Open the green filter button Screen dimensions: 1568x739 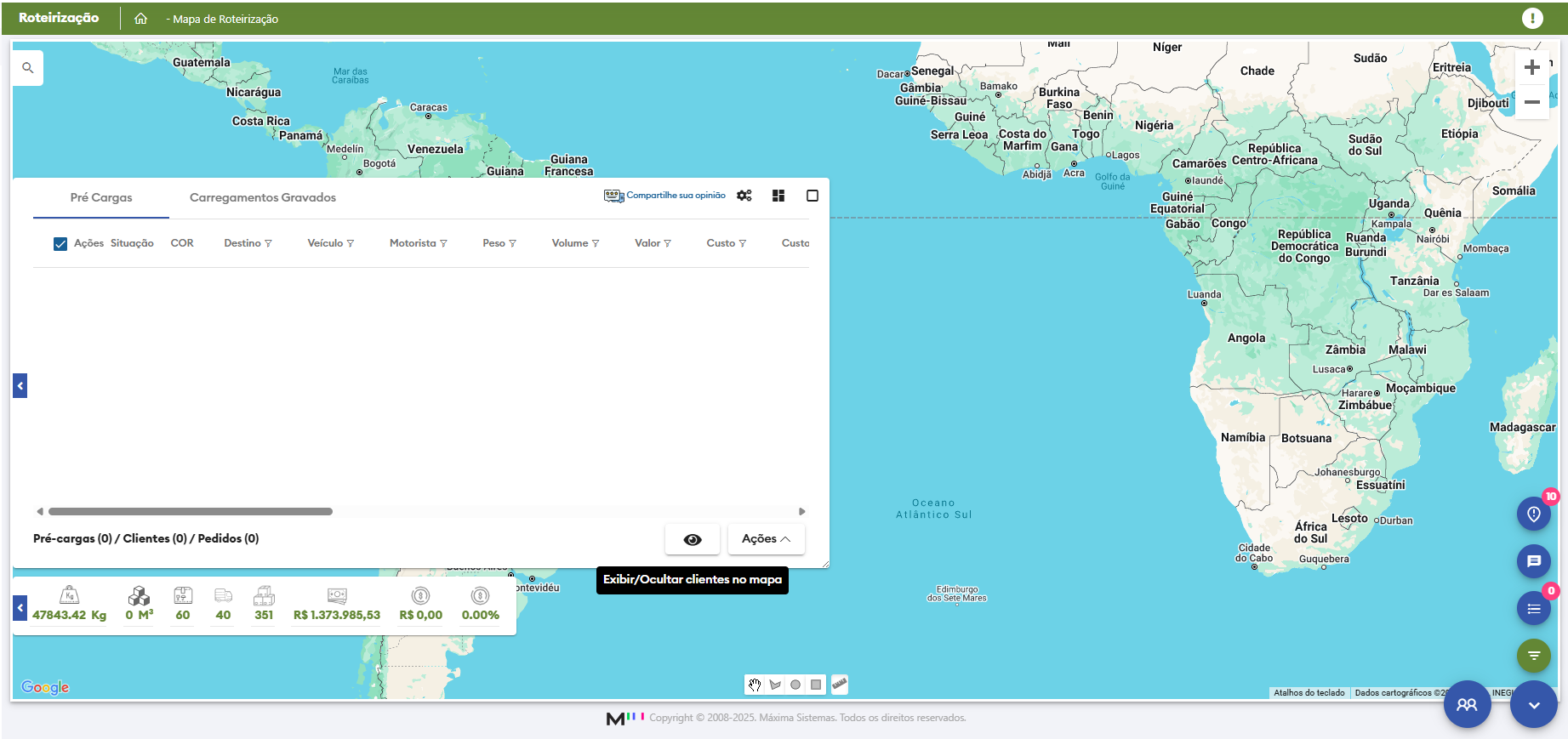(1533, 655)
